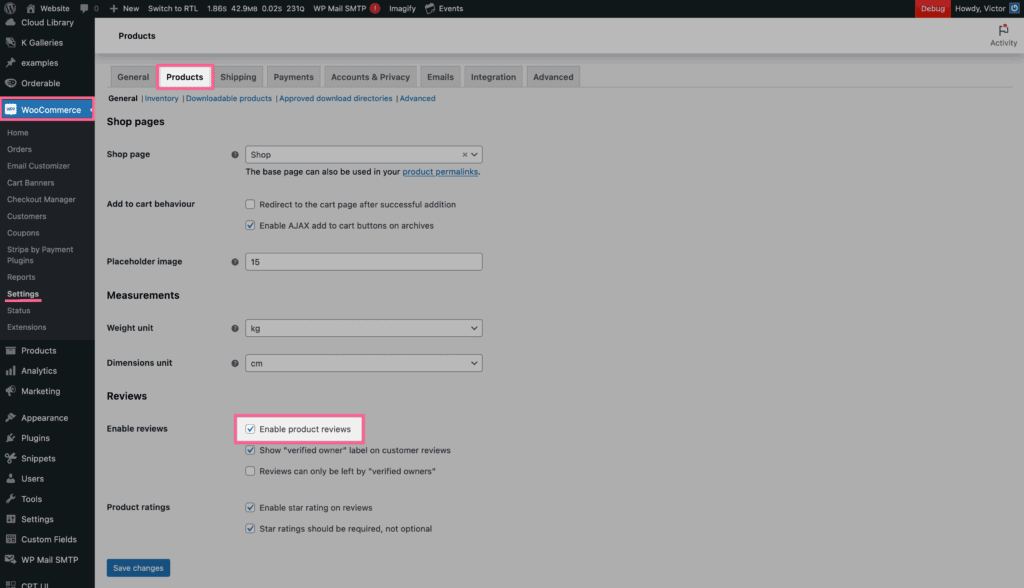This screenshot has width=1024, height=588.
Task: Click the Orderable sidebar icon
Action: [x=10, y=83]
